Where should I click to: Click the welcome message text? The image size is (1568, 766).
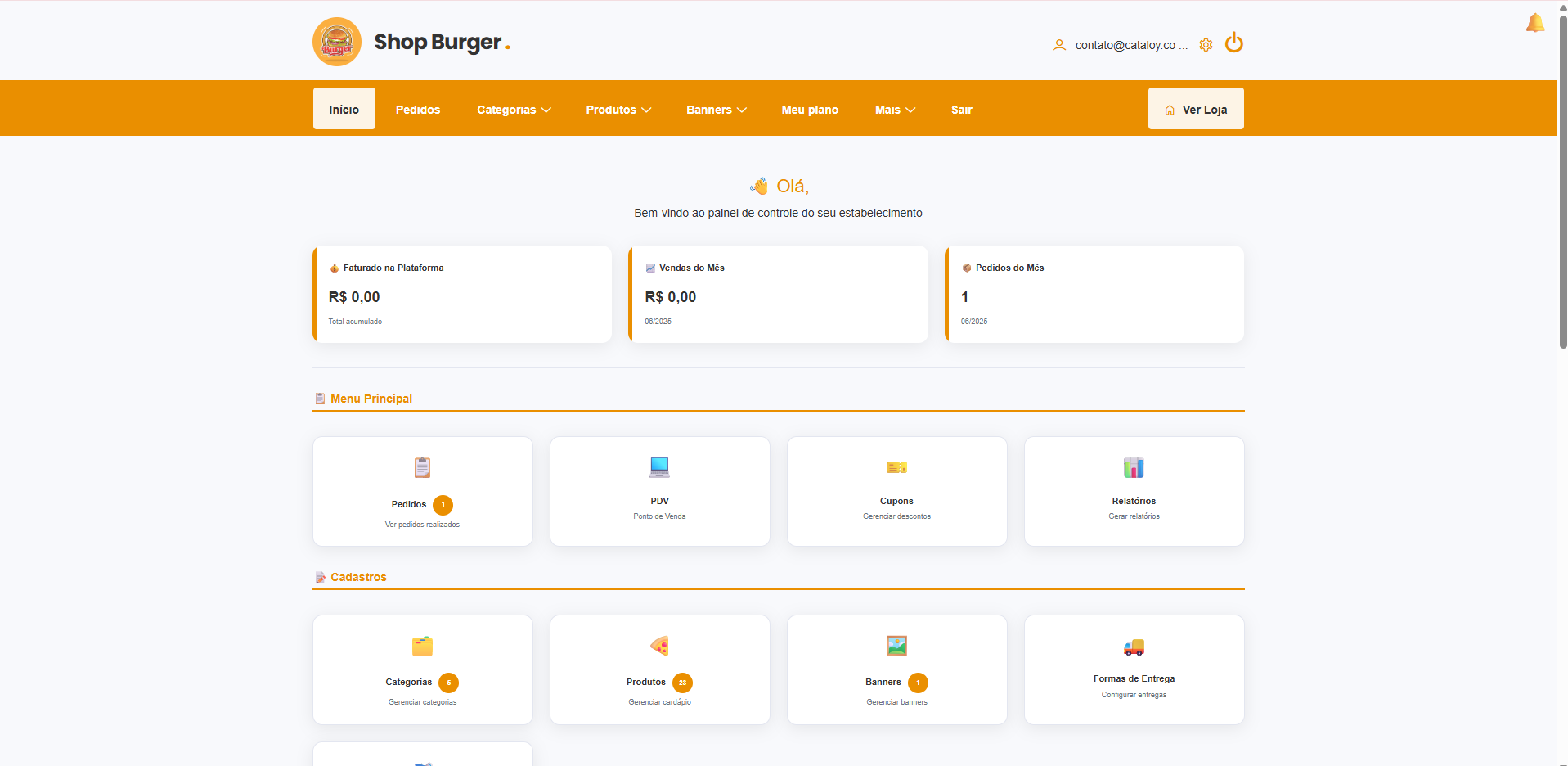[x=778, y=213]
